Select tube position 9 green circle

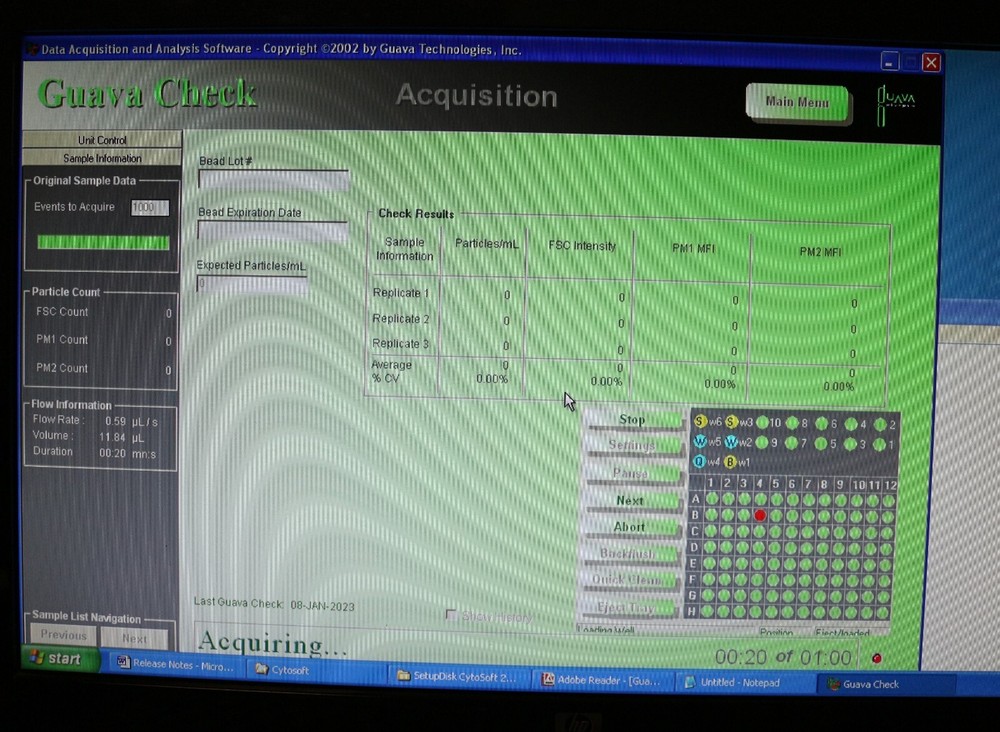[761, 442]
